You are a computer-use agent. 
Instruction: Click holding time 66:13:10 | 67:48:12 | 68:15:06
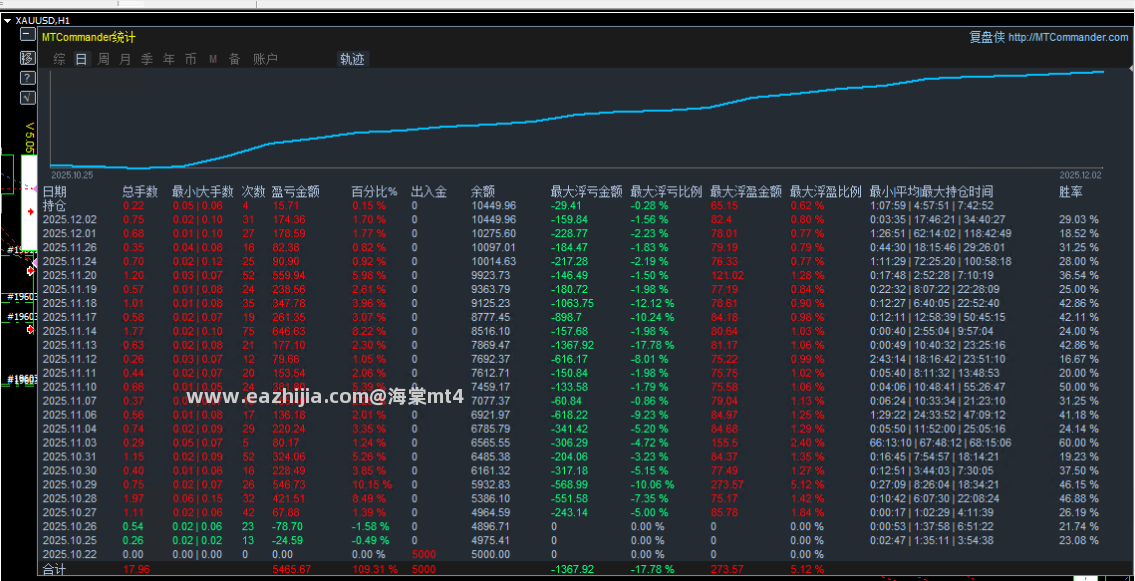tap(940, 442)
